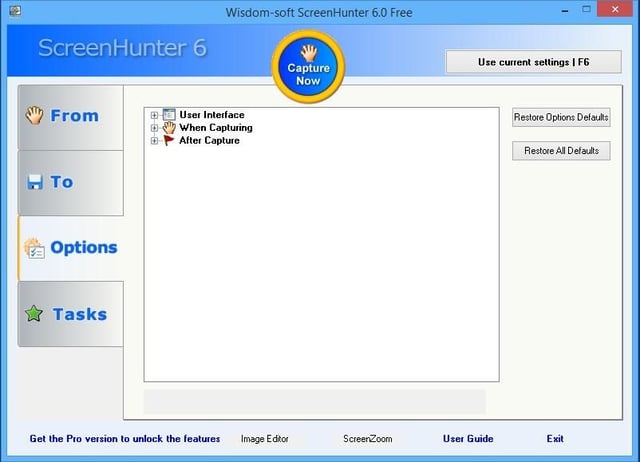The width and height of the screenshot is (640, 462).
Task: Switch to the Options tab
Action: coord(71,248)
